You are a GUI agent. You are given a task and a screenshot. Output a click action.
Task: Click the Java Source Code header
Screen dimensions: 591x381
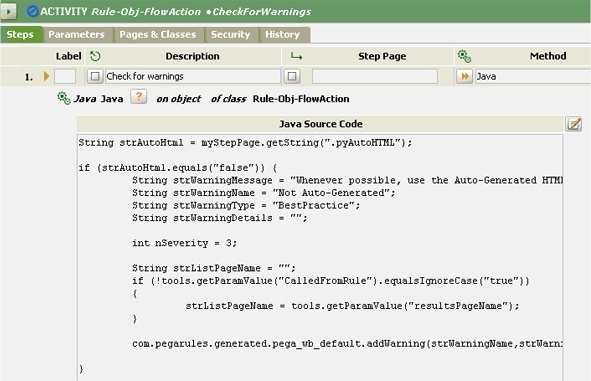[320, 124]
